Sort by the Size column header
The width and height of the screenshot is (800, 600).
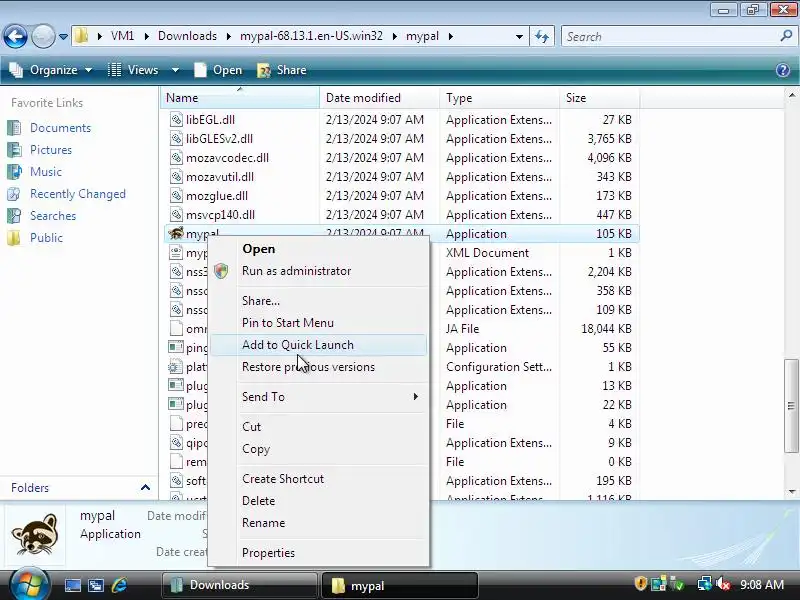tap(599, 97)
